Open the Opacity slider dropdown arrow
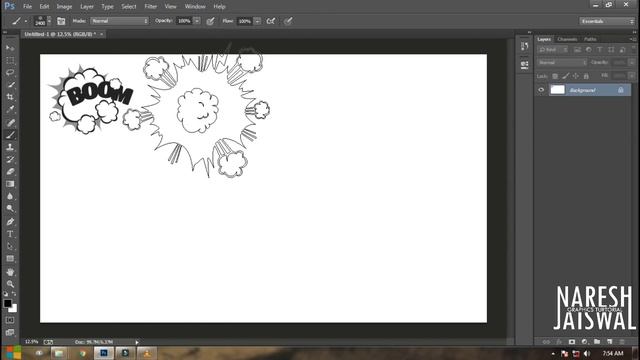The width and height of the screenshot is (640, 360). (197, 21)
